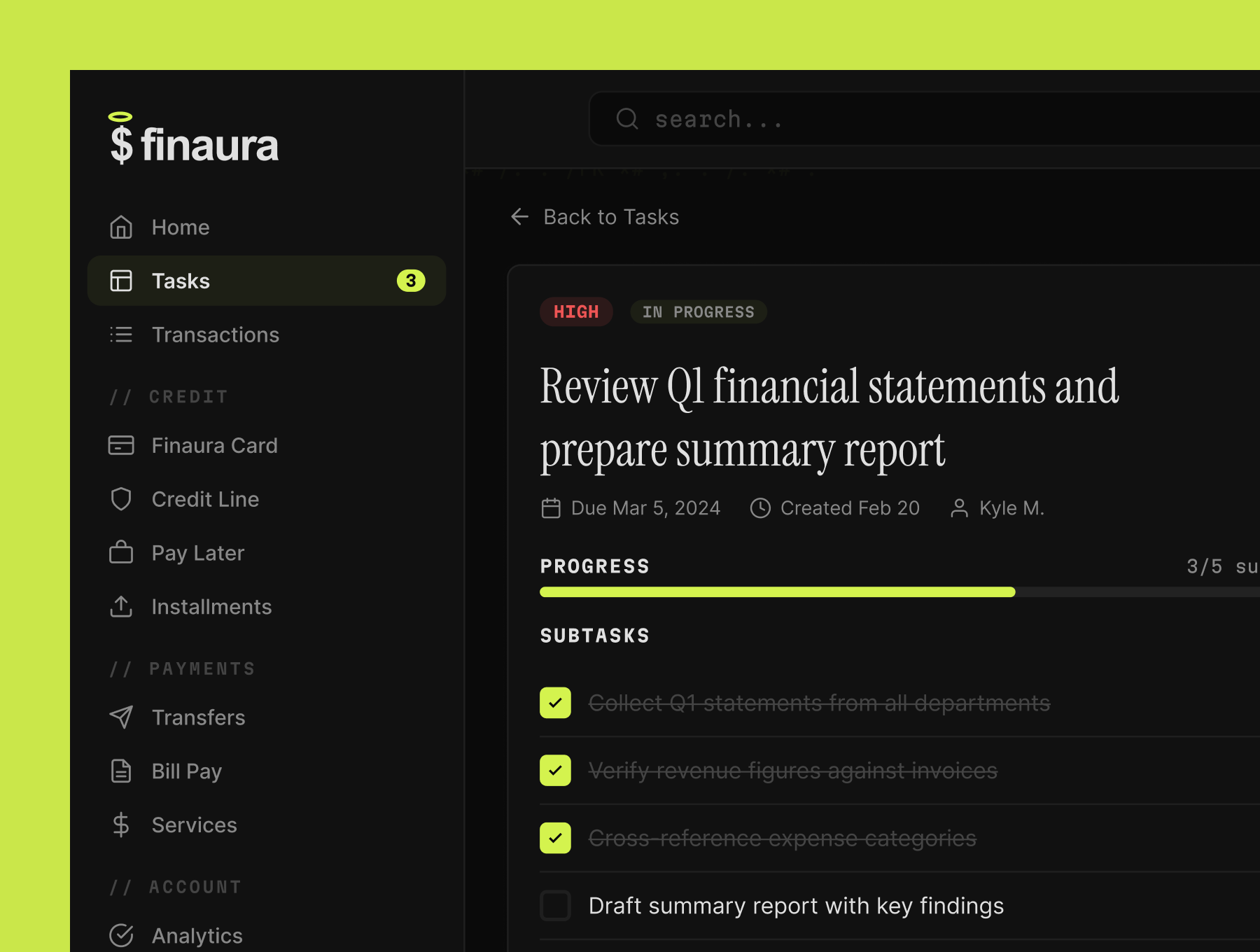
Task: Open the Tasks section in sidebar
Action: tap(181, 280)
